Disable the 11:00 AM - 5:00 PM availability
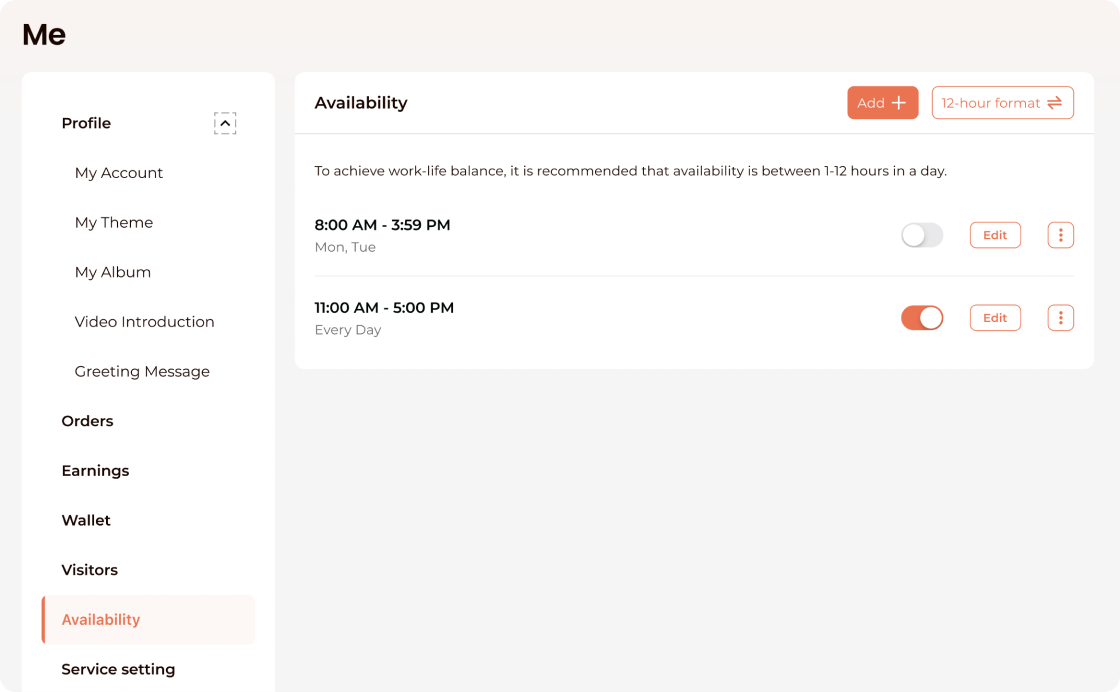Screen dimensions: 1120x692 click(x=922, y=318)
